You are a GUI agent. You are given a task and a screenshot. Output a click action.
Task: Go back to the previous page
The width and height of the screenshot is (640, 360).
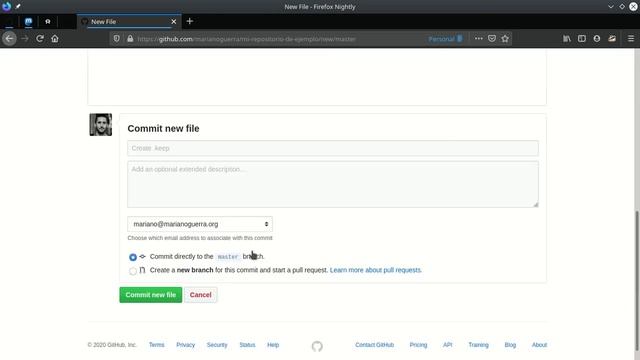point(9,39)
